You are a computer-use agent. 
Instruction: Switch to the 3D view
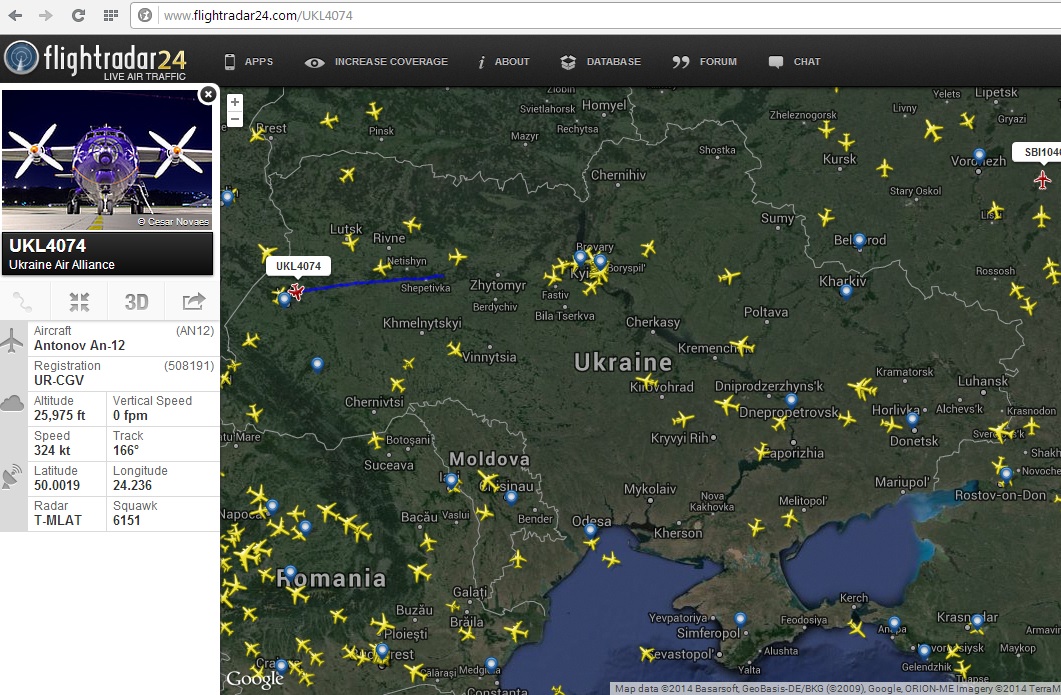pos(136,302)
